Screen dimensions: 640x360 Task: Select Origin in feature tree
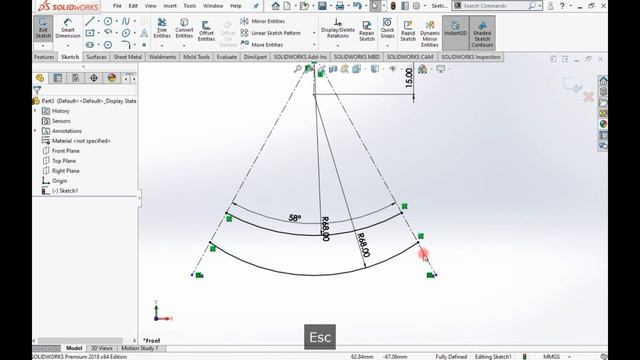pyautogui.click(x=54, y=181)
